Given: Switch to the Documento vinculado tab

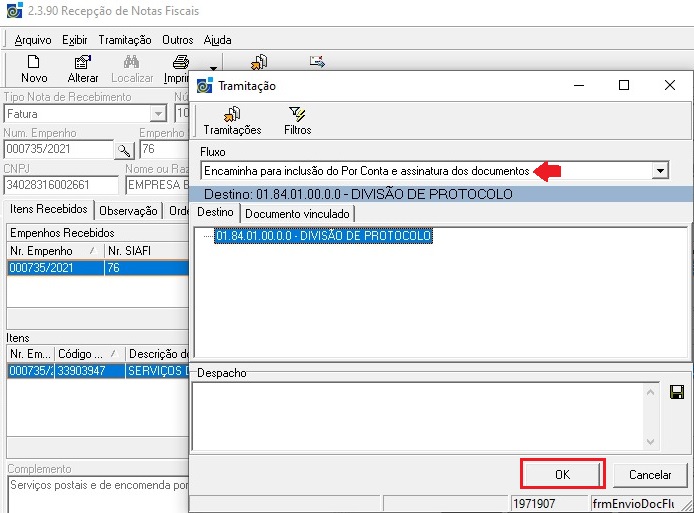Looking at the screenshot, I should 297,214.
